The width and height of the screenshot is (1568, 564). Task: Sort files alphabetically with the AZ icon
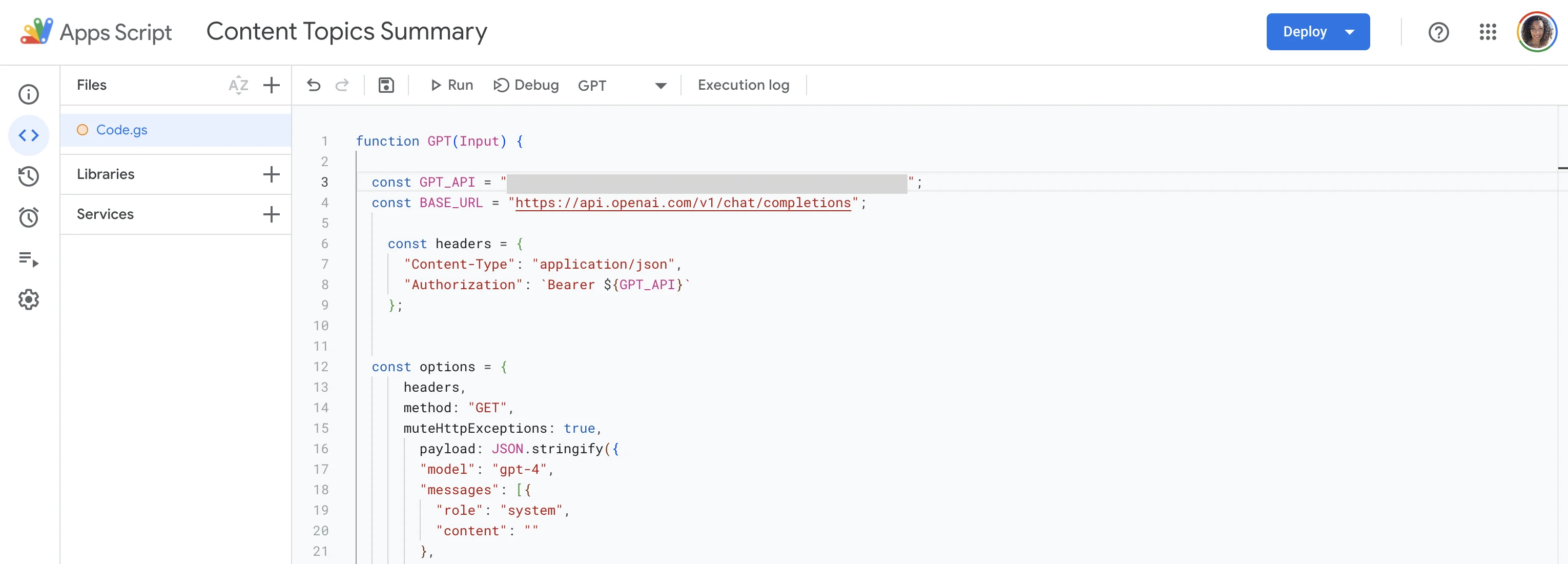pyautogui.click(x=238, y=85)
